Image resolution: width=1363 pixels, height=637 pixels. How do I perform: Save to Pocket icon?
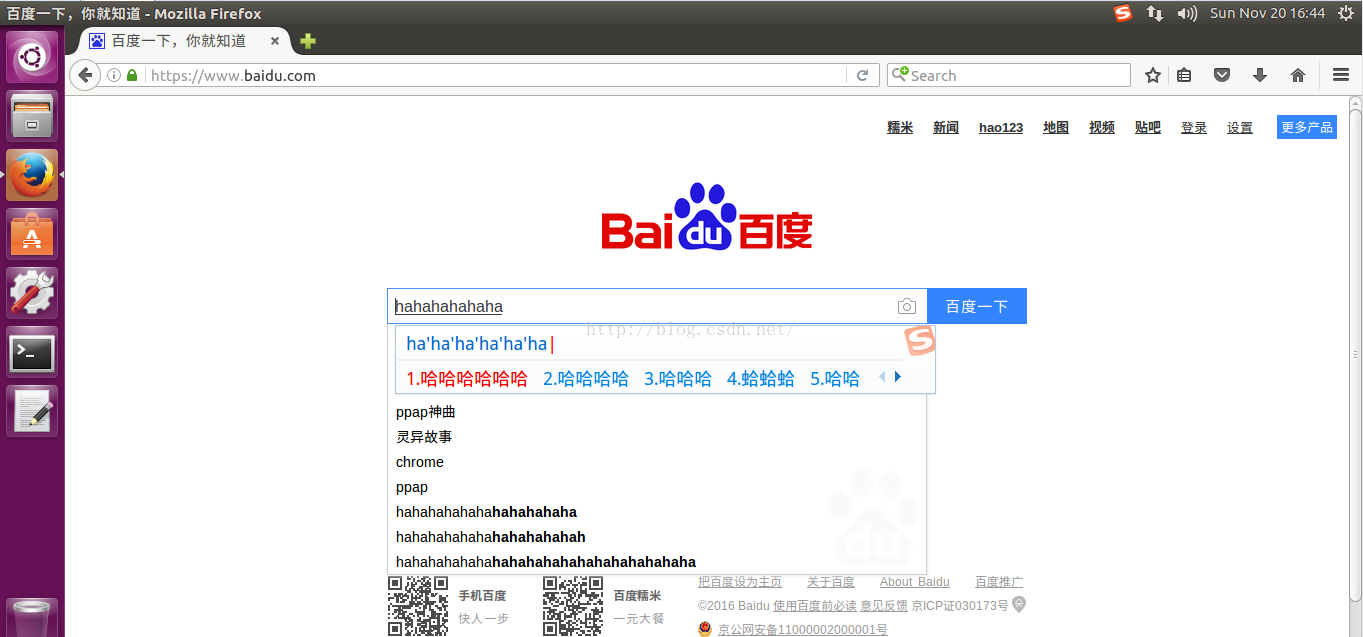(x=1222, y=75)
